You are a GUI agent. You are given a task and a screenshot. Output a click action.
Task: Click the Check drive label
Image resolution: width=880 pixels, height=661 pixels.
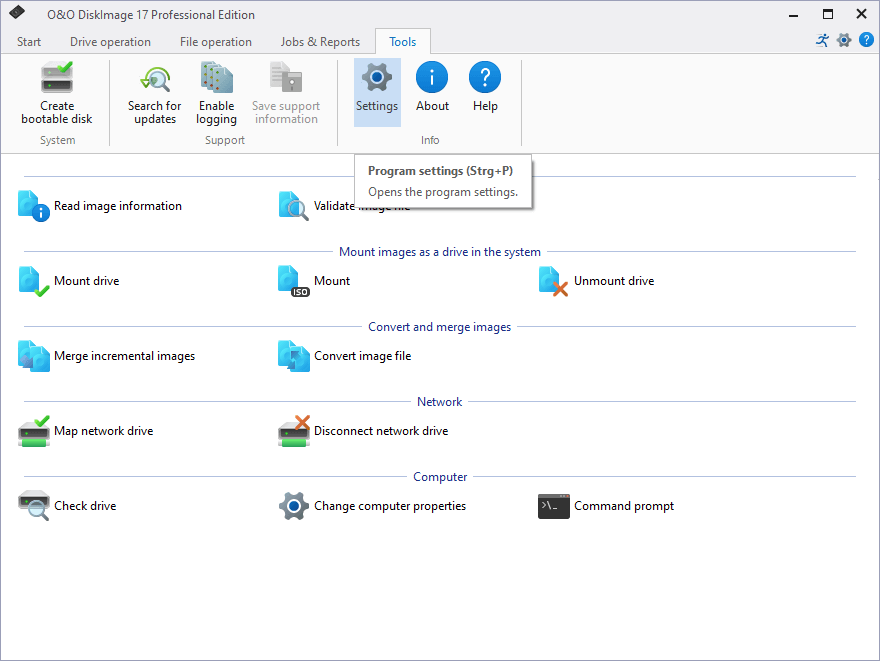(x=85, y=506)
